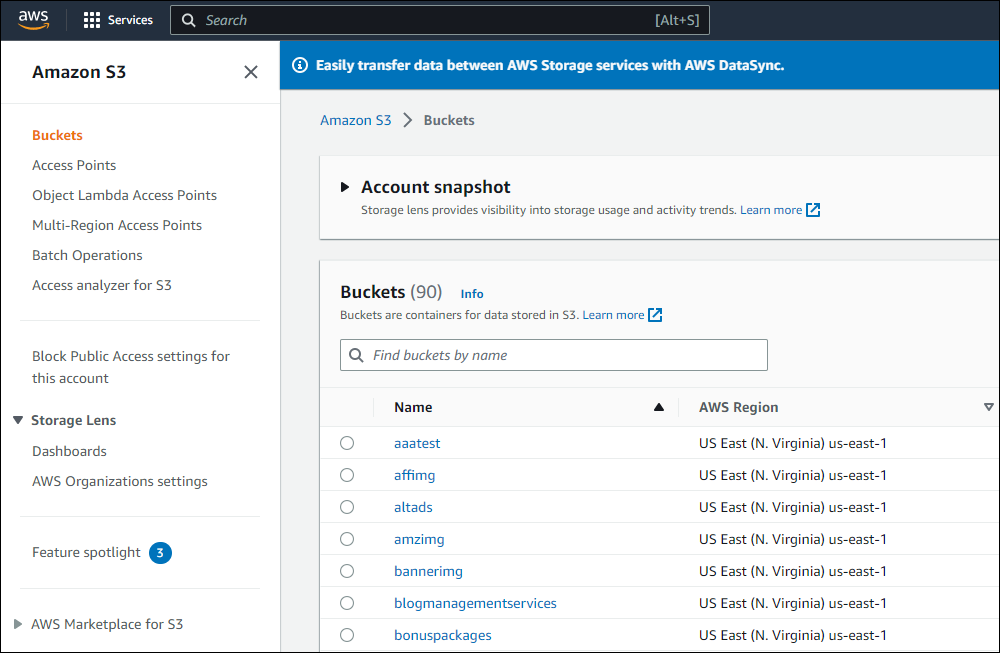Collapse the Storage Lens section
Screen dimensions: 1000x653
18,420
